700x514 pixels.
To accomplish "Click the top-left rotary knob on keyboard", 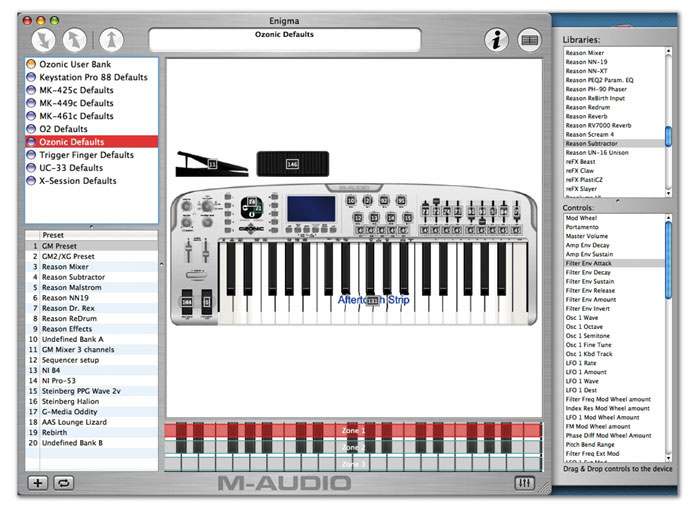I will [x=187, y=206].
